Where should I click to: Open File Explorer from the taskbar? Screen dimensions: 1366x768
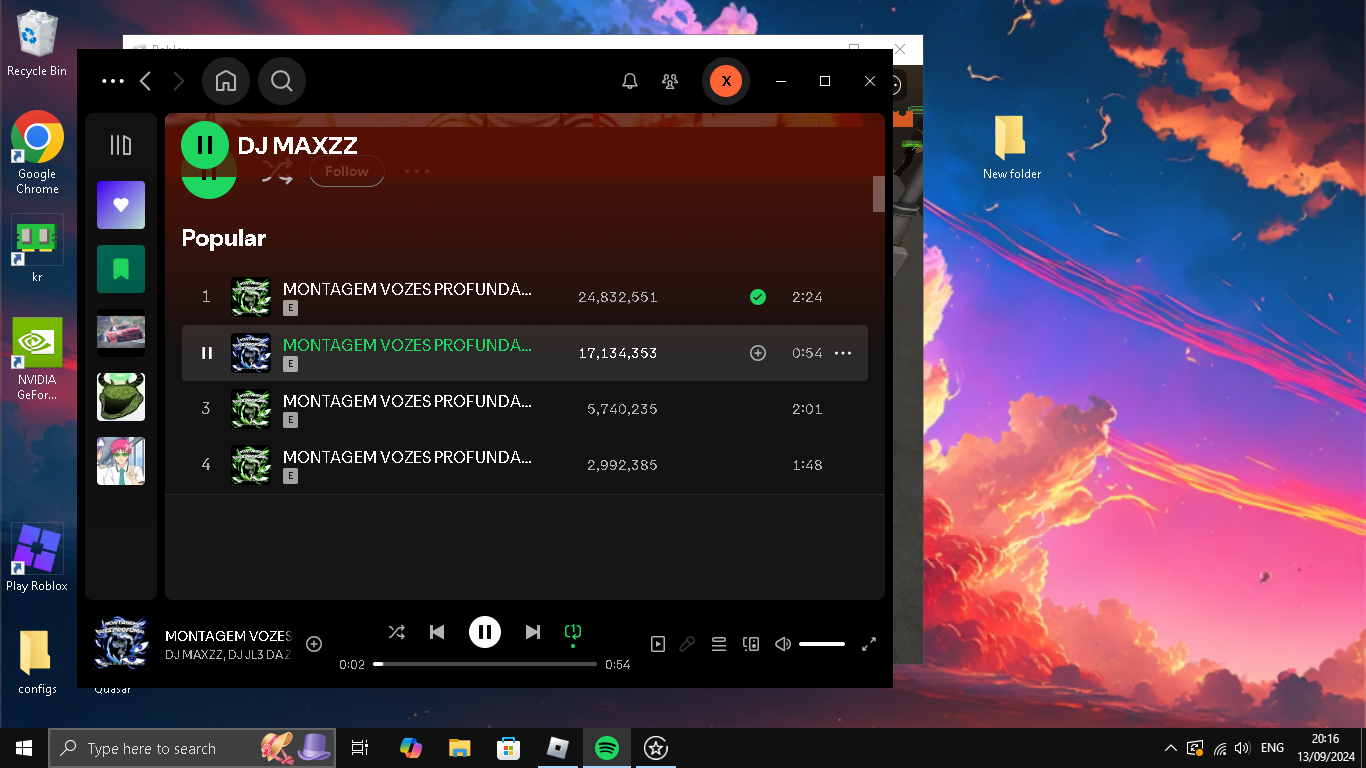tap(460, 748)
